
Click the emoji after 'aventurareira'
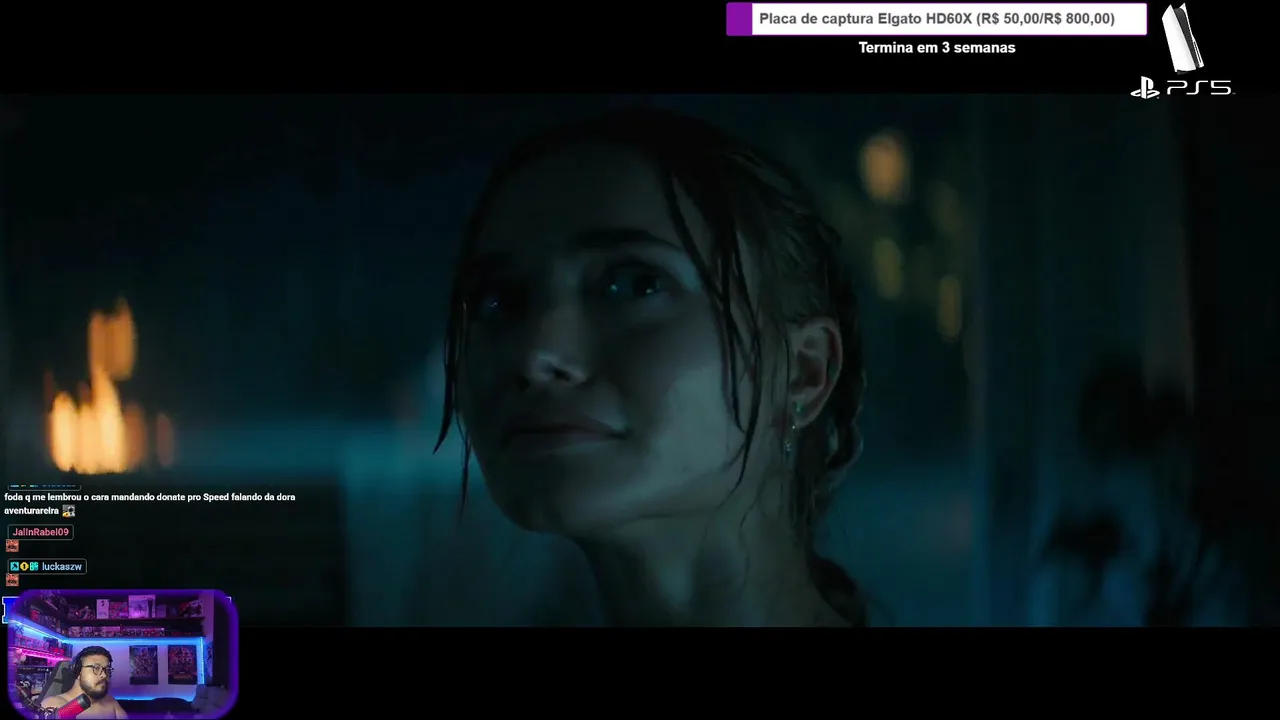point(68,511)
